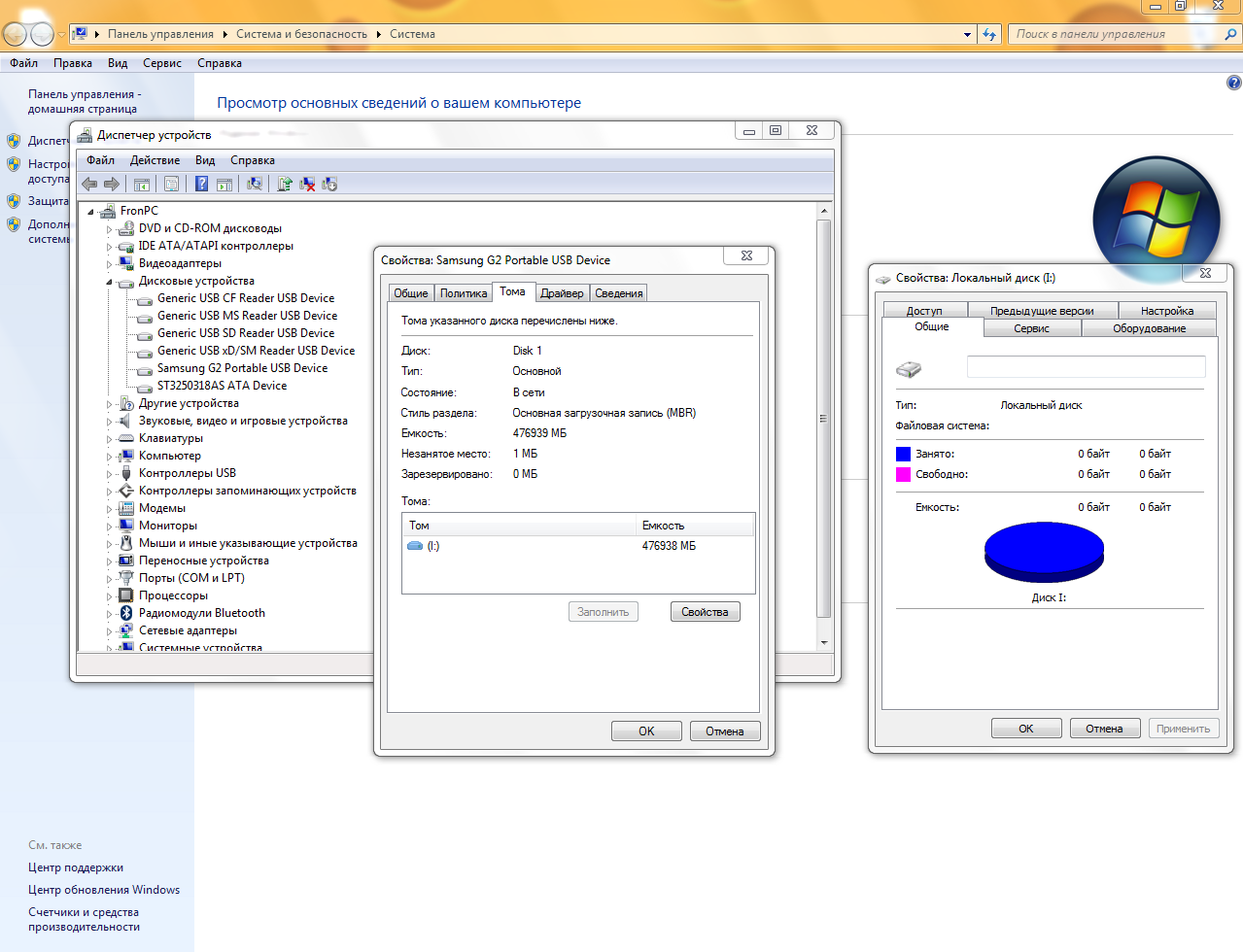Click the blue question mark help icon in Device Manager

pyautogui.click(x=201, y=184)
